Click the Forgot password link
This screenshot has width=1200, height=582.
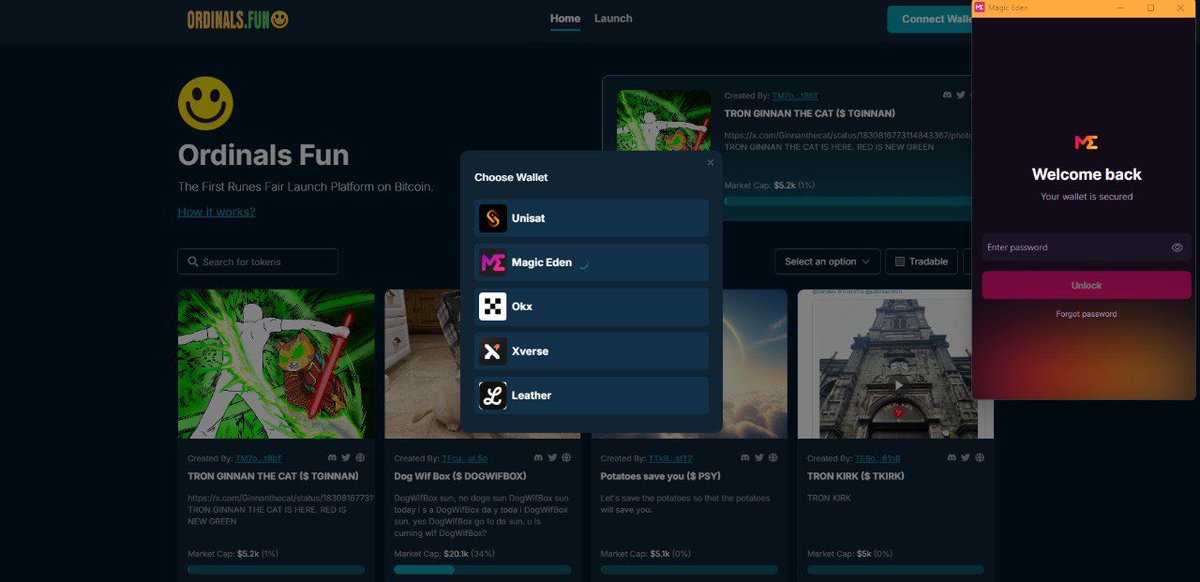coord(1086,314)
